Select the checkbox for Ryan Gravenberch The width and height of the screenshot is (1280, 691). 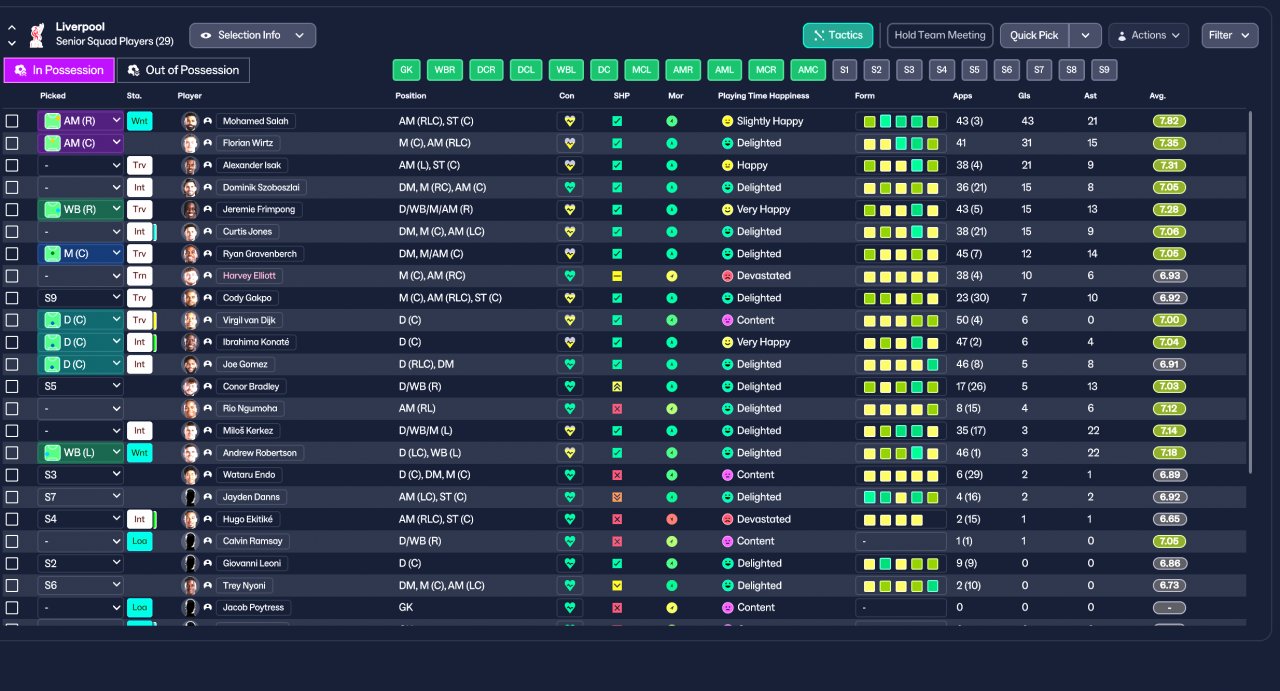pyautogui.click(x=12, y=254)
